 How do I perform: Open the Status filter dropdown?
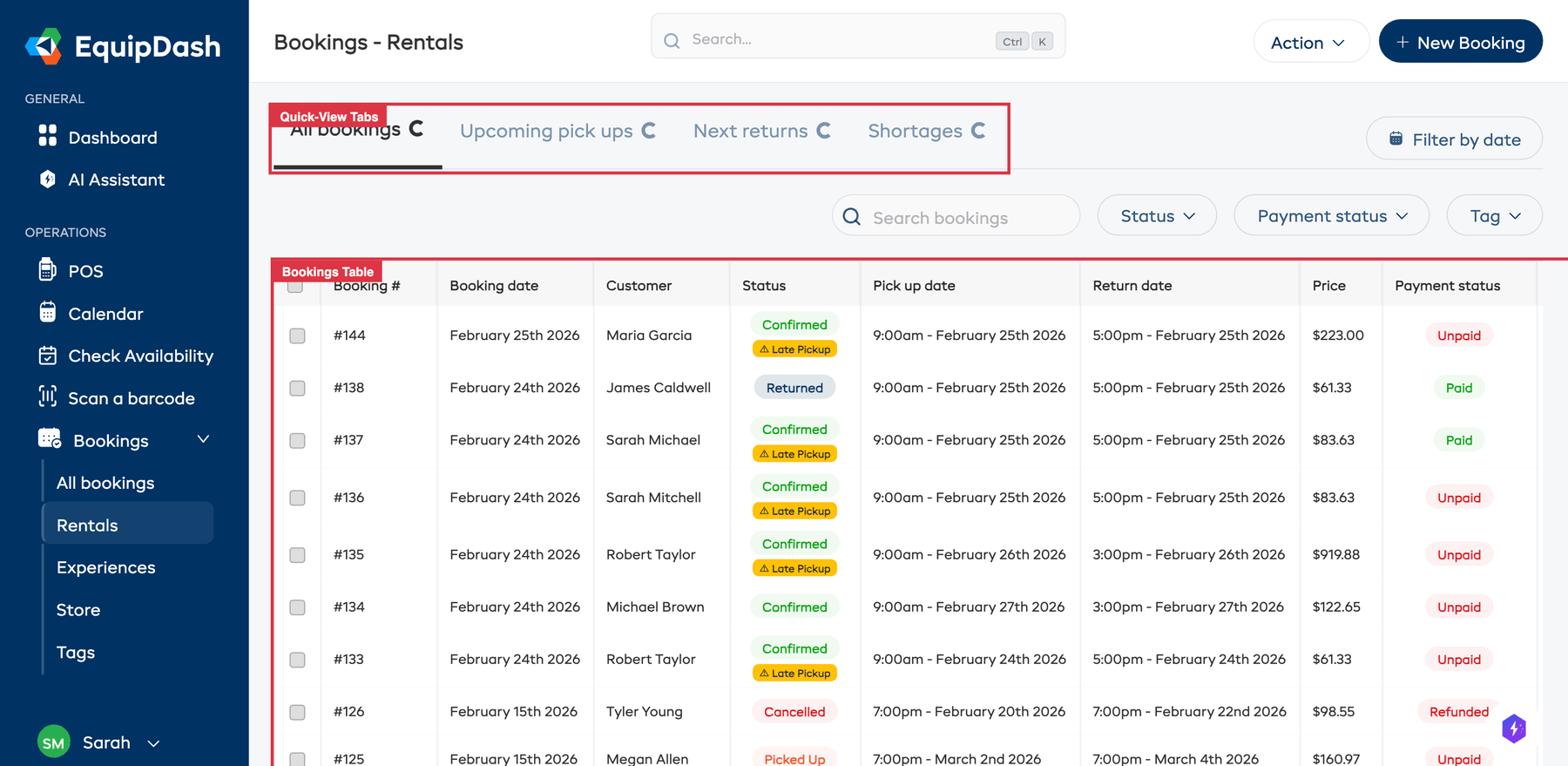pyautogui.click(x=1157, y=215)
